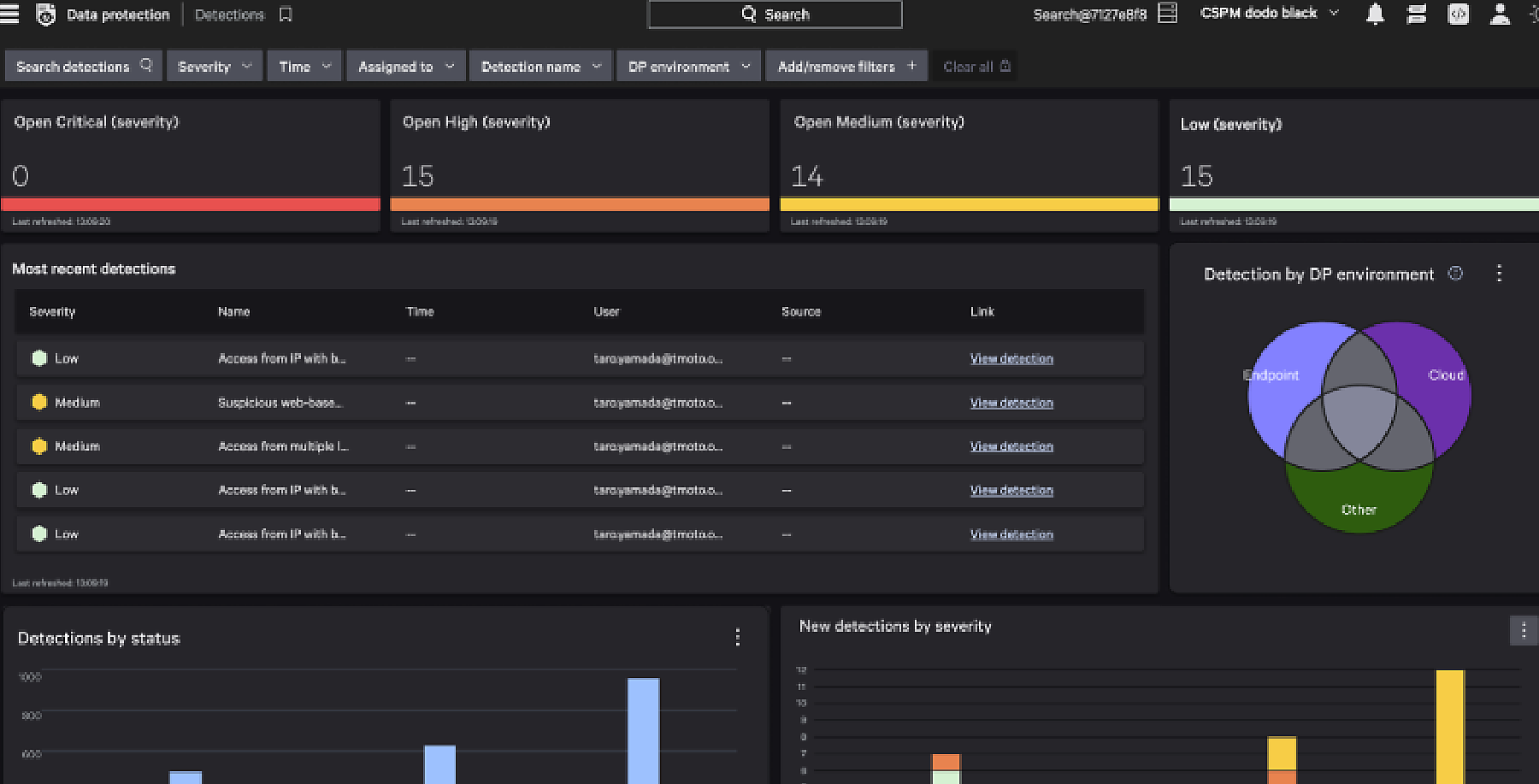Image resolution: width=1539 pixels, height=784 pixels.
Task: Open View detection link for Suspicious web-base row
Action: [1011, 403]
